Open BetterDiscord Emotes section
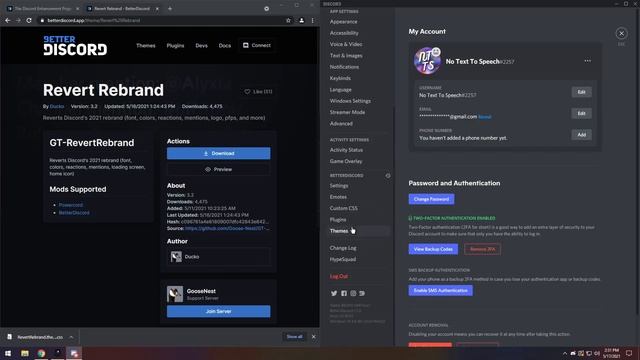Viewport: 640px width, 360px height. (x=338, y=197)
